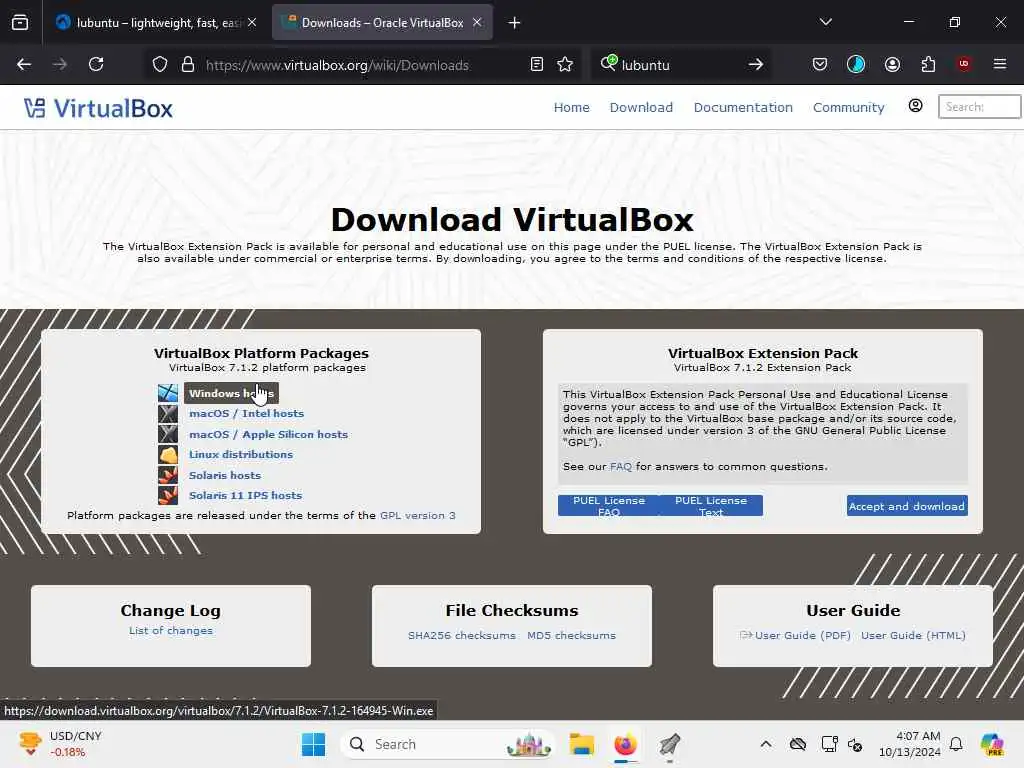1024x768 pixels.
Task: Open the GPL version 3 link
Action: [x=418, y=515]
